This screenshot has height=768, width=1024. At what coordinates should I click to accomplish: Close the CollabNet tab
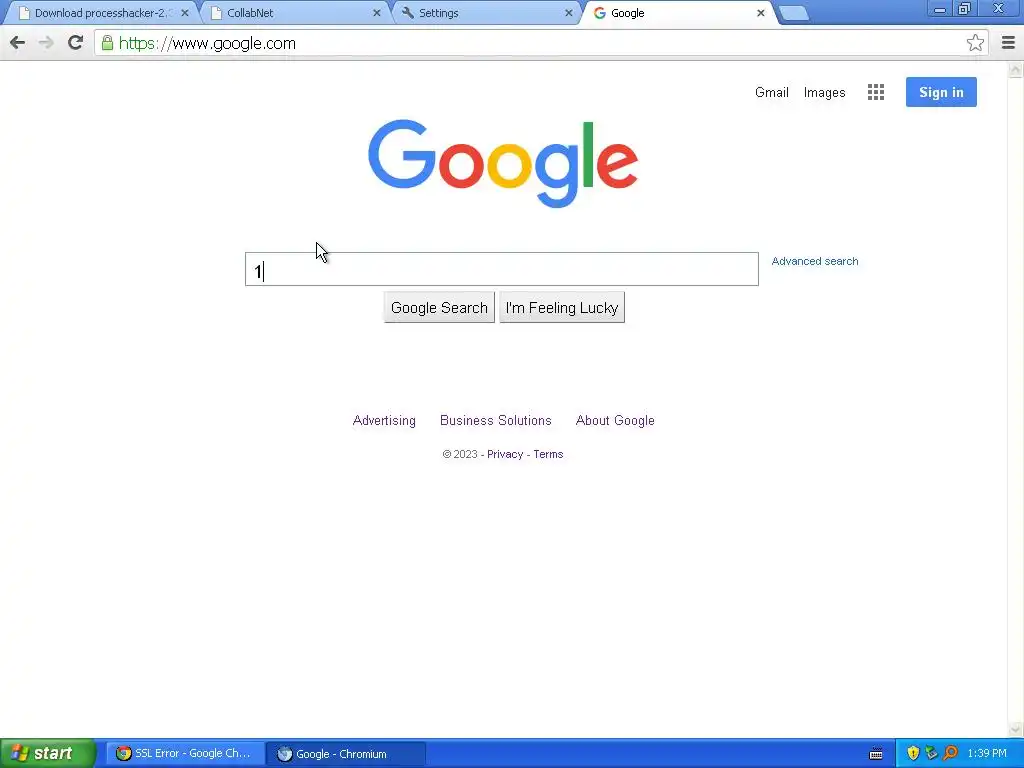tap(377, 13)
